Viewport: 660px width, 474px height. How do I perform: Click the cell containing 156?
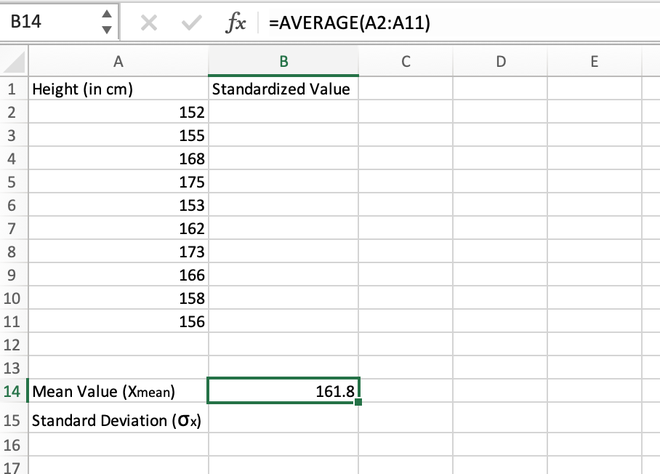(118, 321)
